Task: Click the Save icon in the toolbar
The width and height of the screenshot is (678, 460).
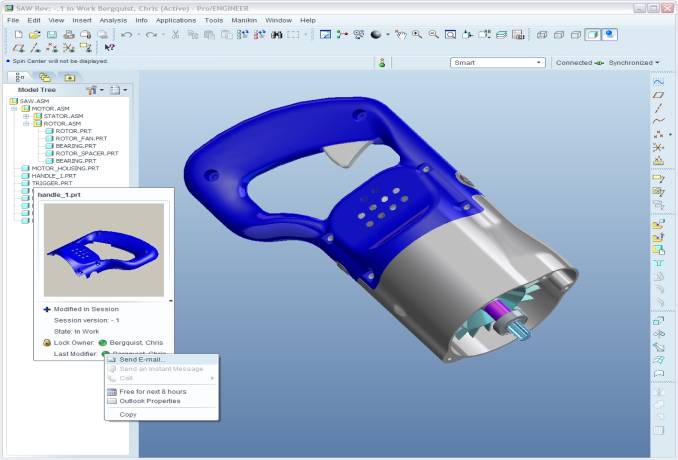Action: pos(51,34)
